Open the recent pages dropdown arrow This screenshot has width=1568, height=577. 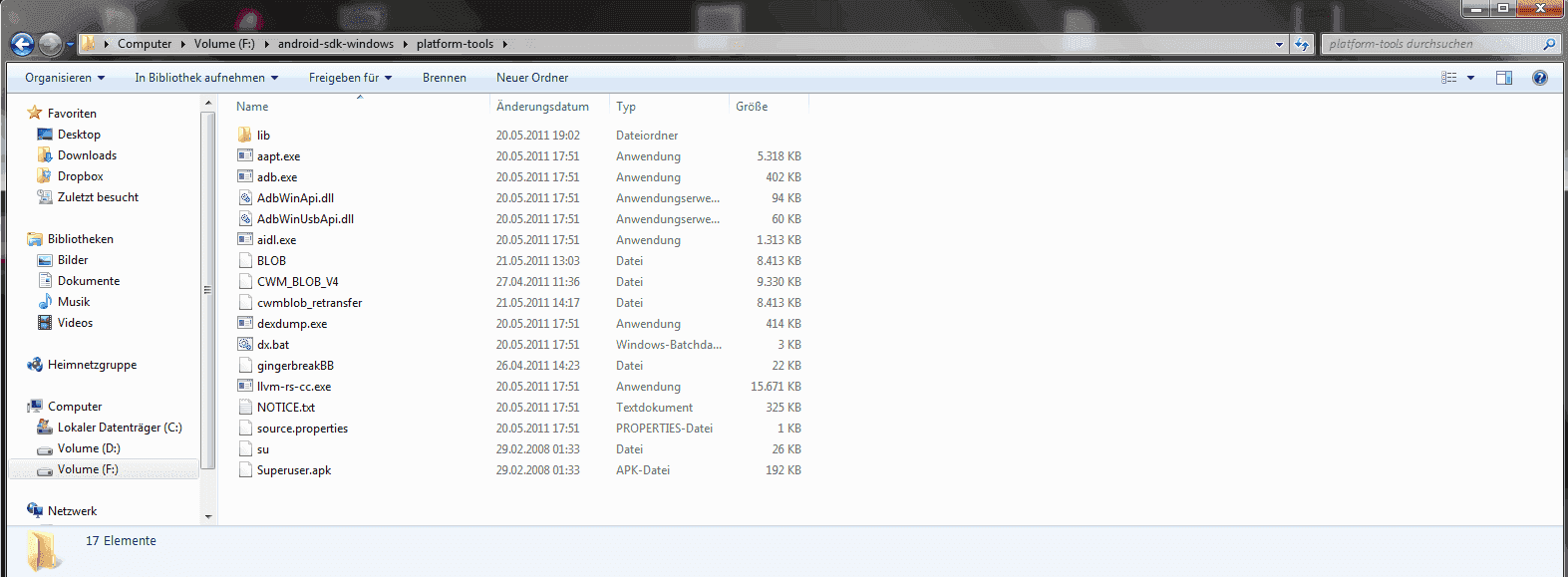pos(70,44)
